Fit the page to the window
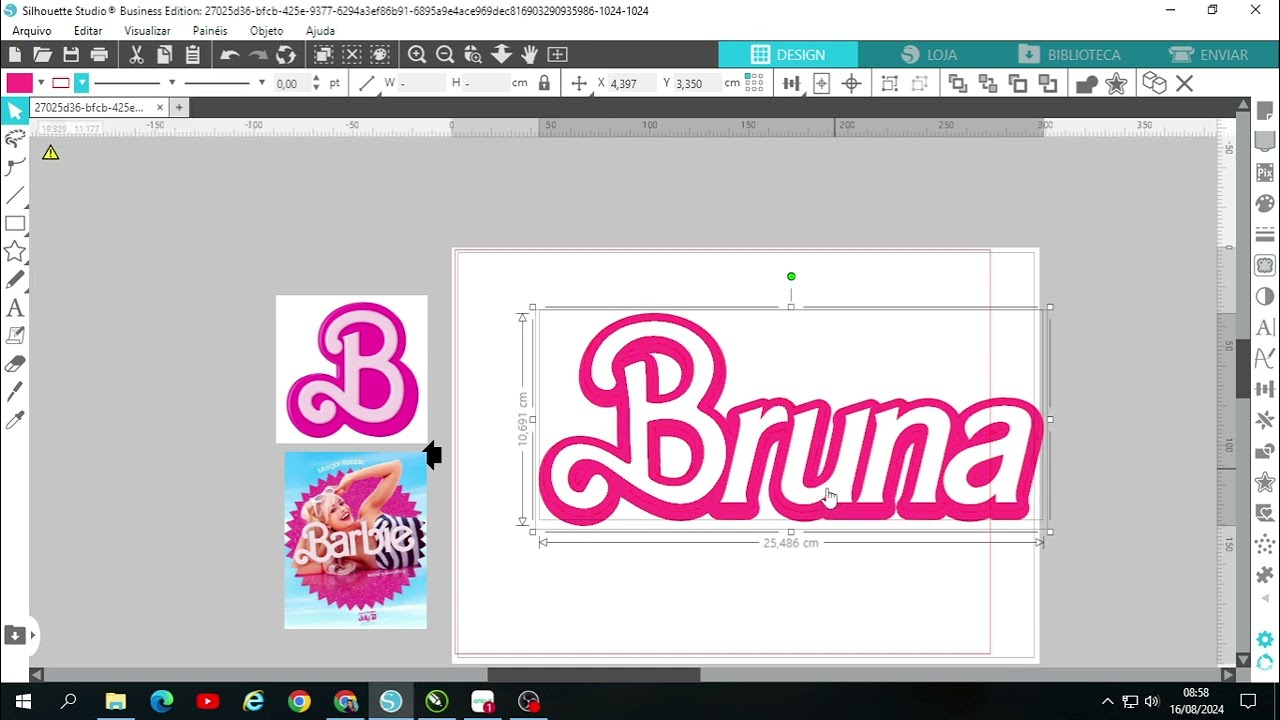The height and width of the screenshot is (720, 1280). pyautogui.click(x=557, y=54)
